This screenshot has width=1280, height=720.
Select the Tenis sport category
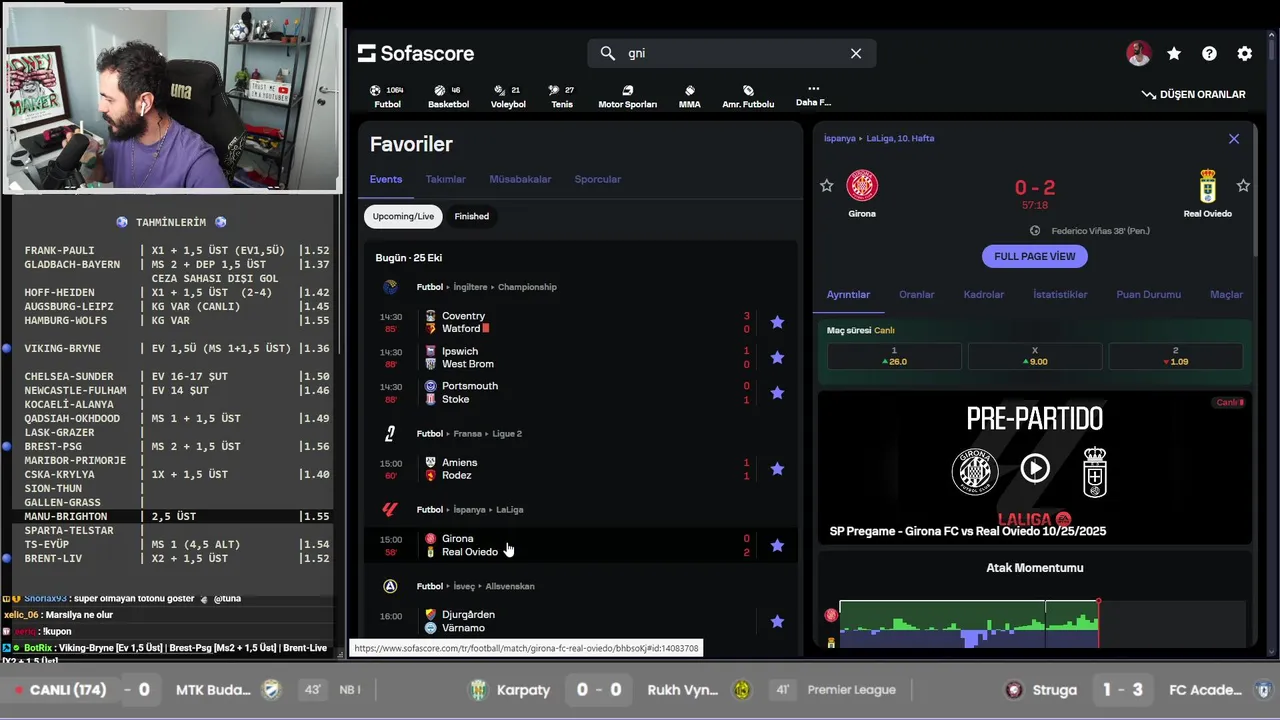point(562,97)
